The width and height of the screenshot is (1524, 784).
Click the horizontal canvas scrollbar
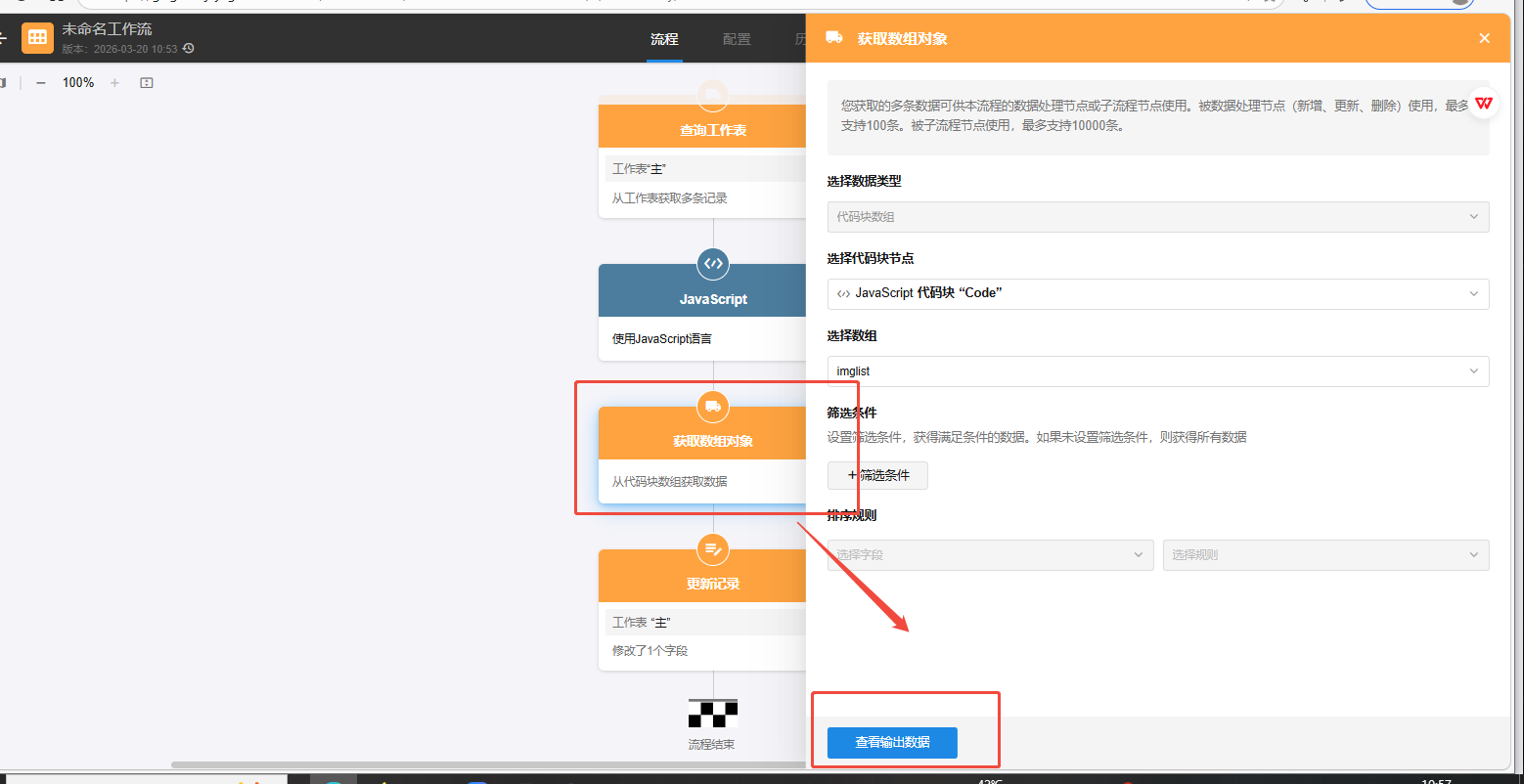click(489, 764)
